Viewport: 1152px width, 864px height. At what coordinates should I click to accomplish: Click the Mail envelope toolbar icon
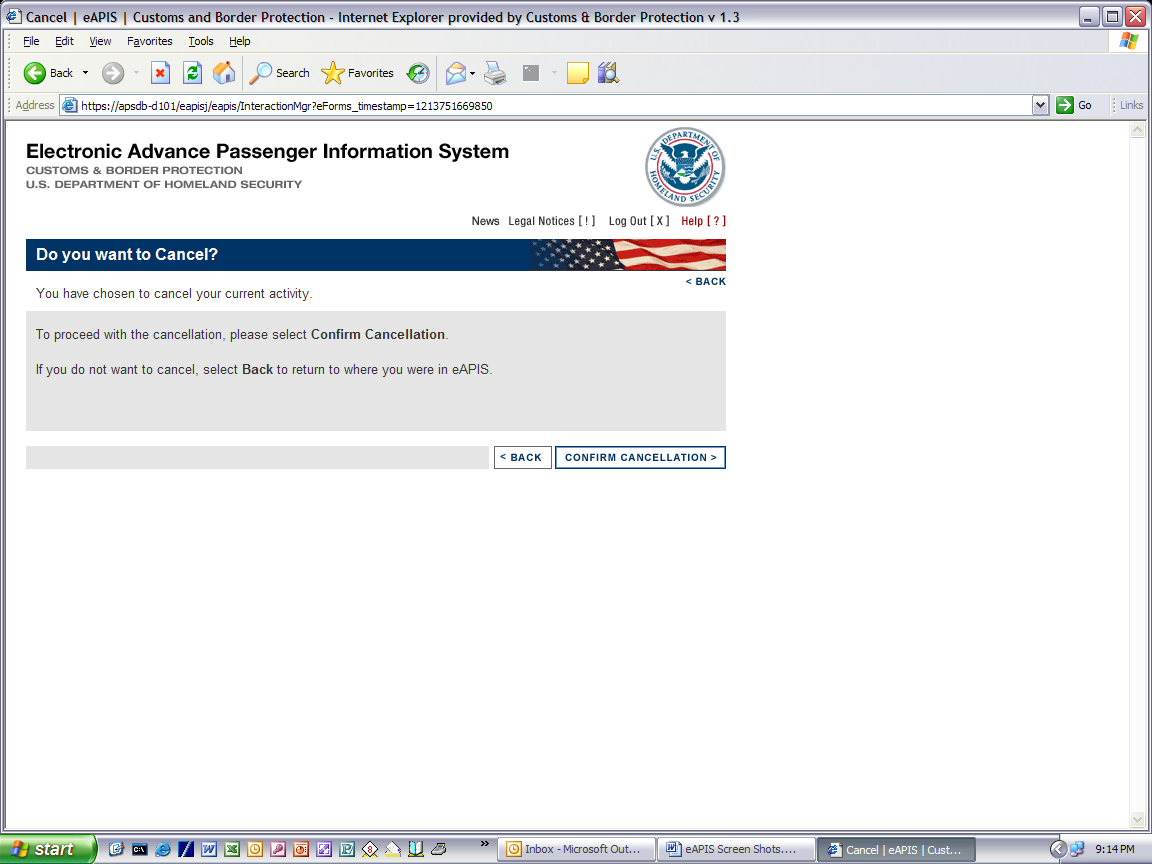tap(456, 73)
